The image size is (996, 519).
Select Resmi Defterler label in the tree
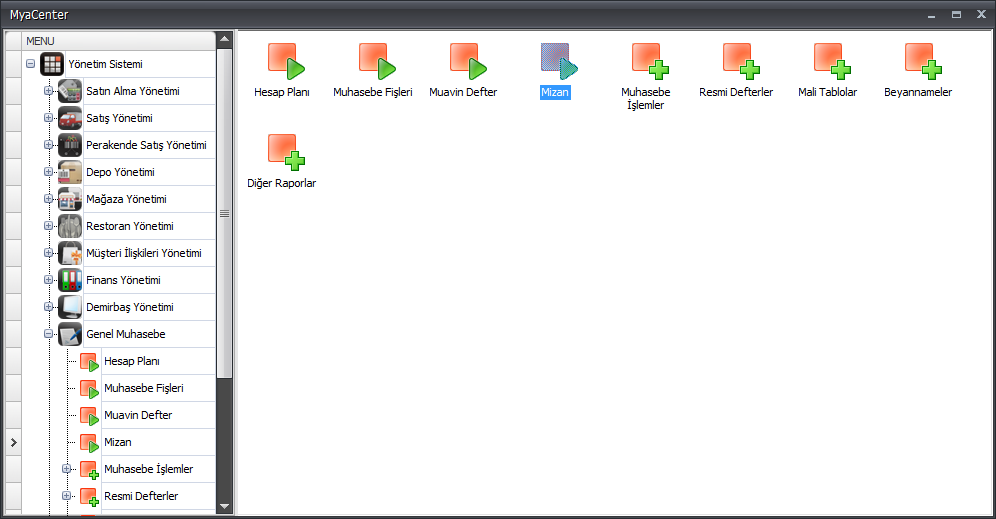(x=141, y=496)
